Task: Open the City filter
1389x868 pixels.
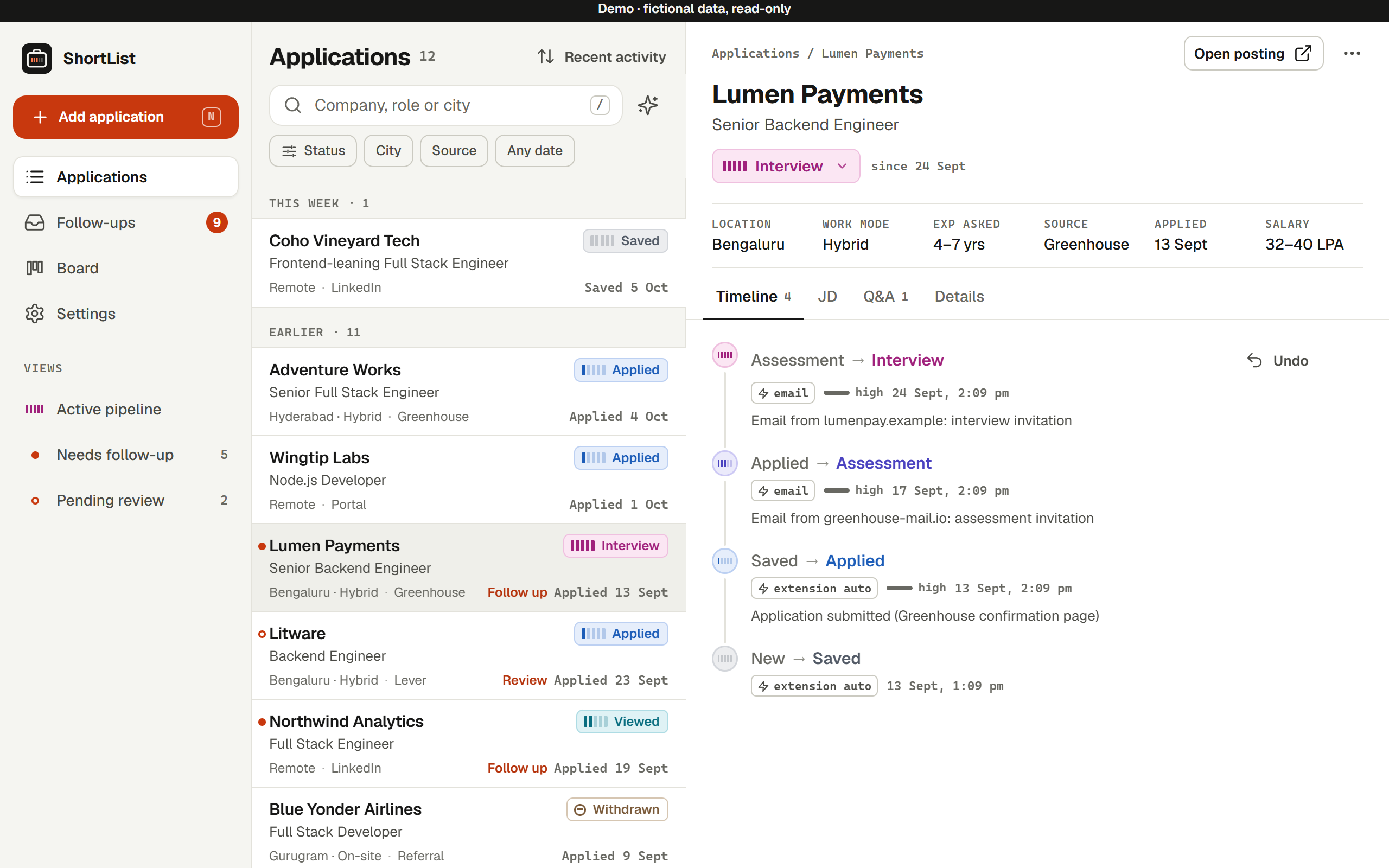Action: (388, 151)
